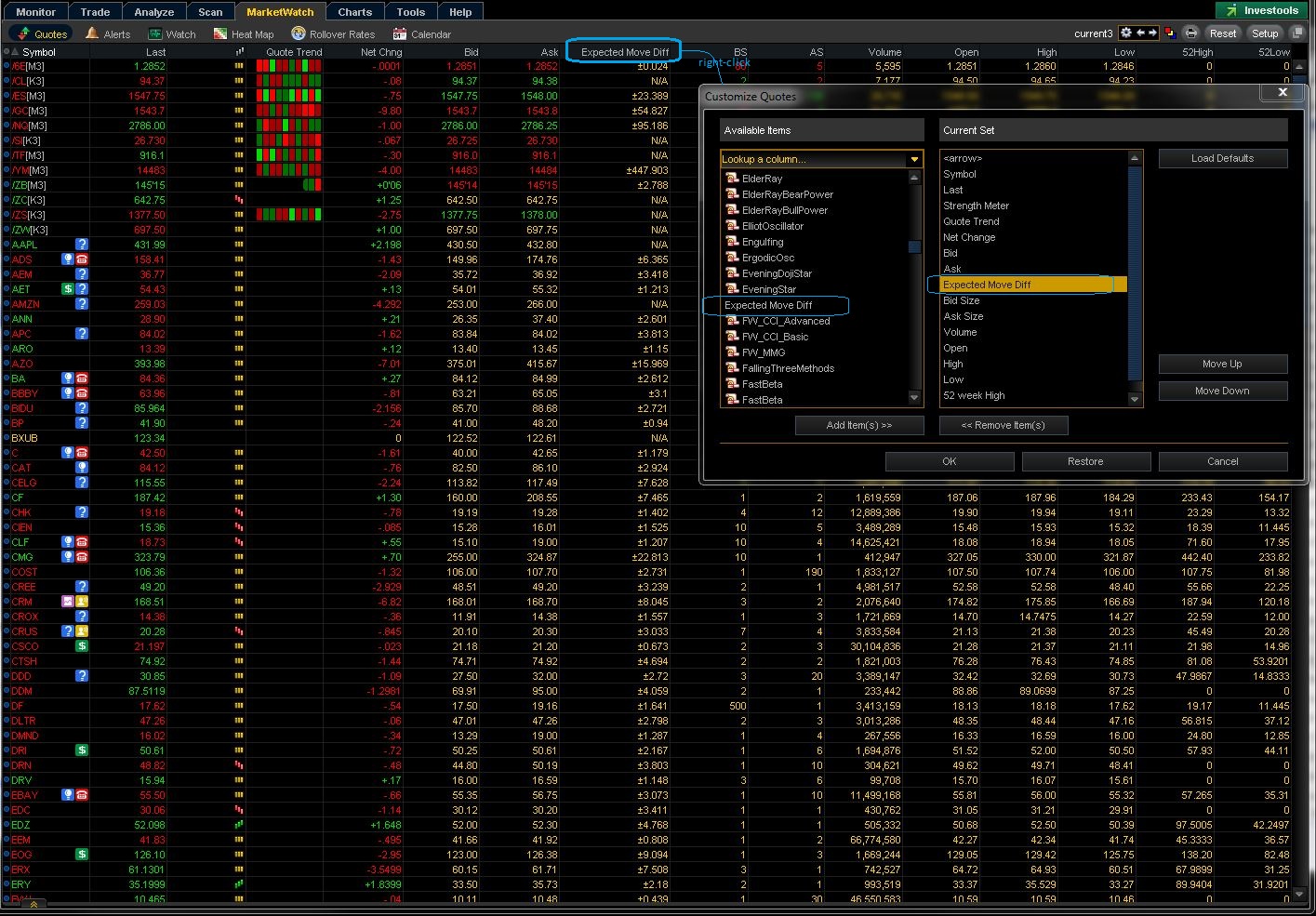Click the strength meter icon on /ZC row
This screenshot has height=916, width=1316.
[239, 200]
